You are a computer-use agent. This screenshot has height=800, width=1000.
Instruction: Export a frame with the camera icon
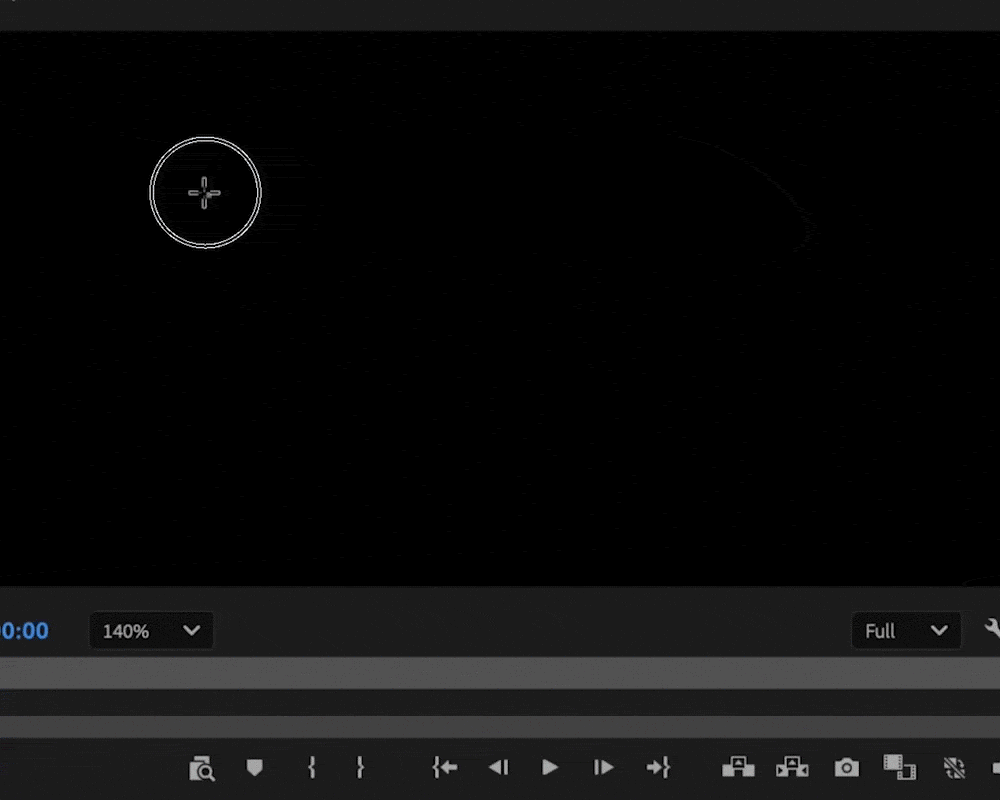pyautogui.click(x=846, y=767)
